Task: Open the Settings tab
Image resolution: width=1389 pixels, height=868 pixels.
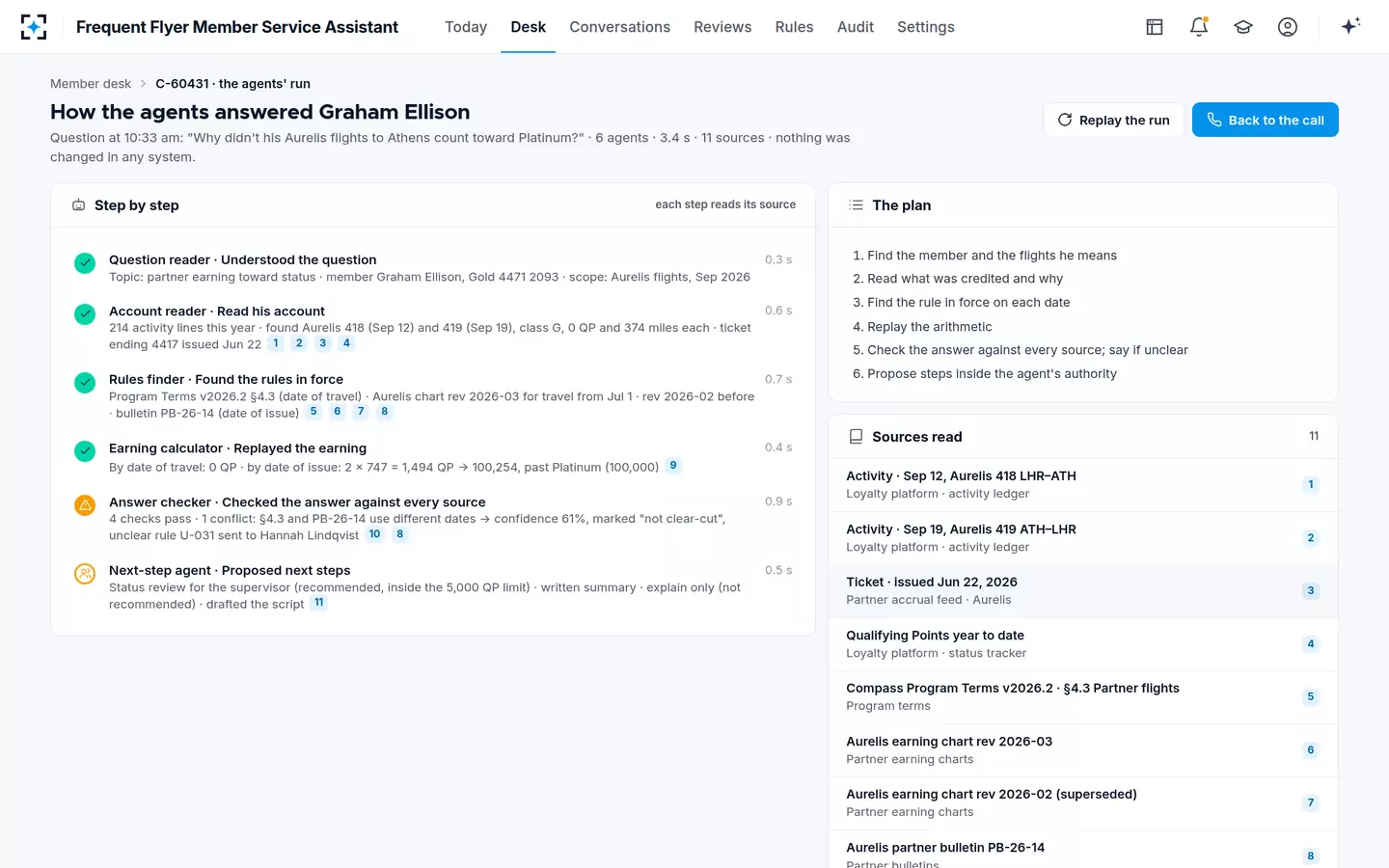Action: (926, 27)
